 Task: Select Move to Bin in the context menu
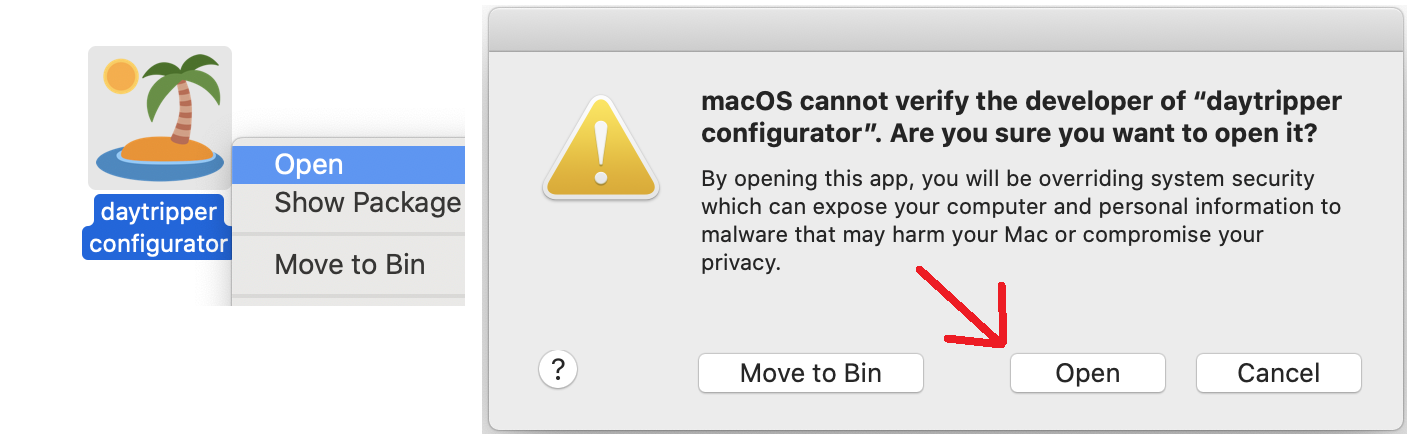tap(349, 265)
